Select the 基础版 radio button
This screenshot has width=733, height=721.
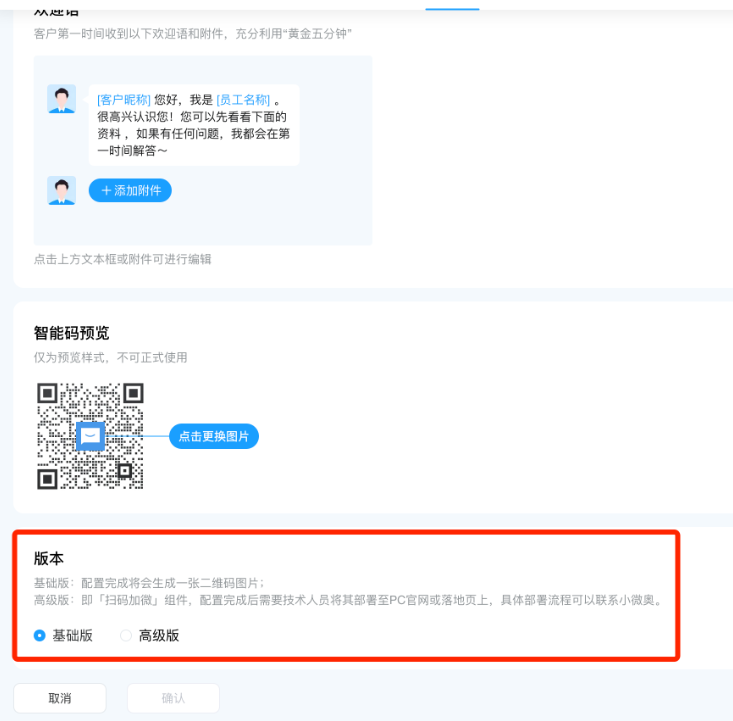(x=40, y=635)
